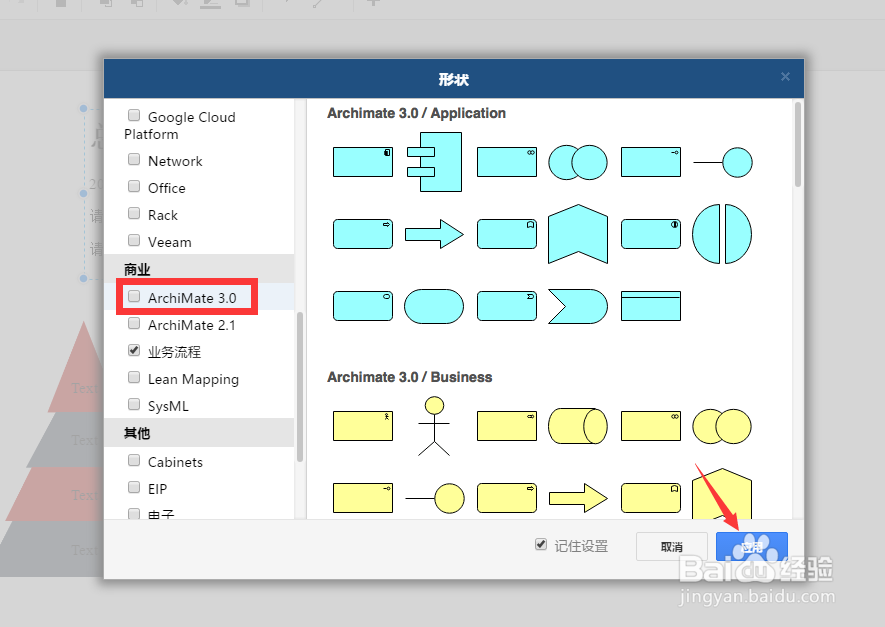Screen dimensions: 885x627
Task: Select the cyan data object rectangle shape
Action: 651,306
